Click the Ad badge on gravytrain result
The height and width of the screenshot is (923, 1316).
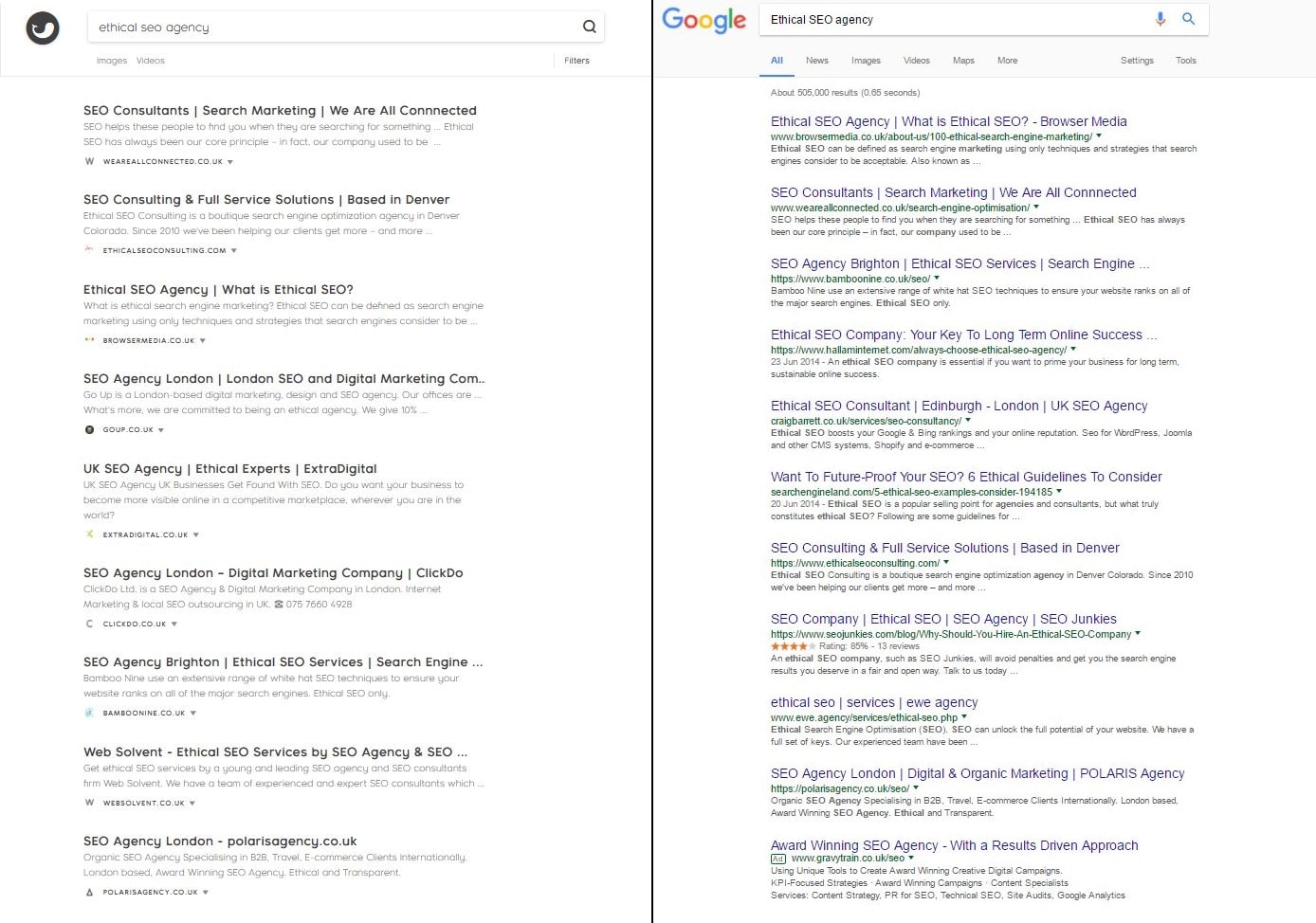point(778,859)
